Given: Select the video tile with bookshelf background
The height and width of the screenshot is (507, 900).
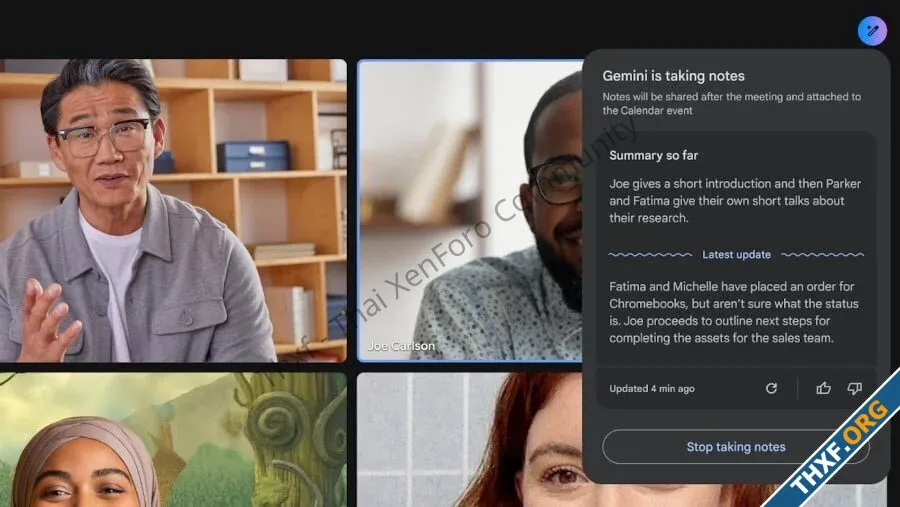Looking at the screenshot, I should pos(173,211).
